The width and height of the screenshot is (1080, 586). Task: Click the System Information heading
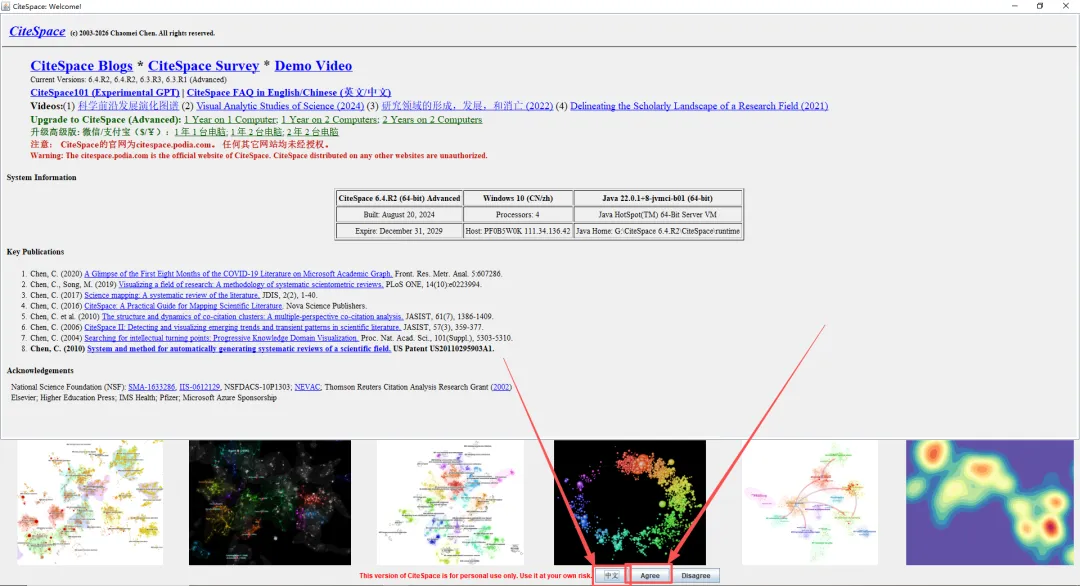[41, 178]
